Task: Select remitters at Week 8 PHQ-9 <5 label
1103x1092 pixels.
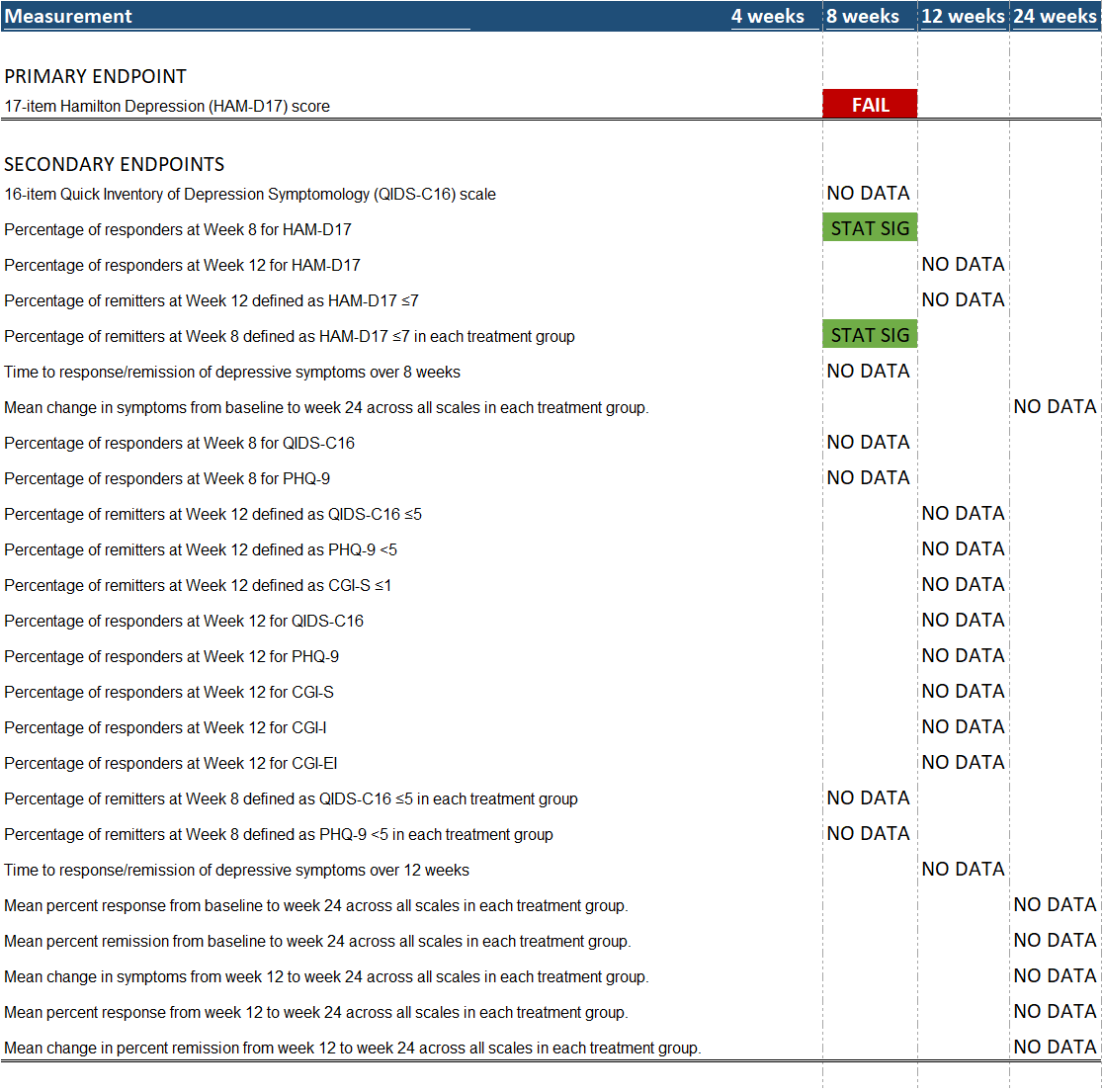Action: click(x=279, y=835)
